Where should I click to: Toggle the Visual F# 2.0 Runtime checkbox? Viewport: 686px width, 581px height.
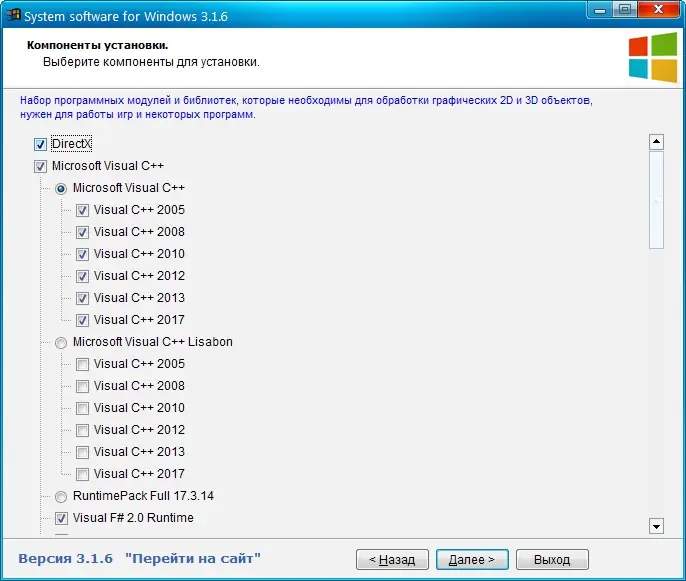[61, 518]
